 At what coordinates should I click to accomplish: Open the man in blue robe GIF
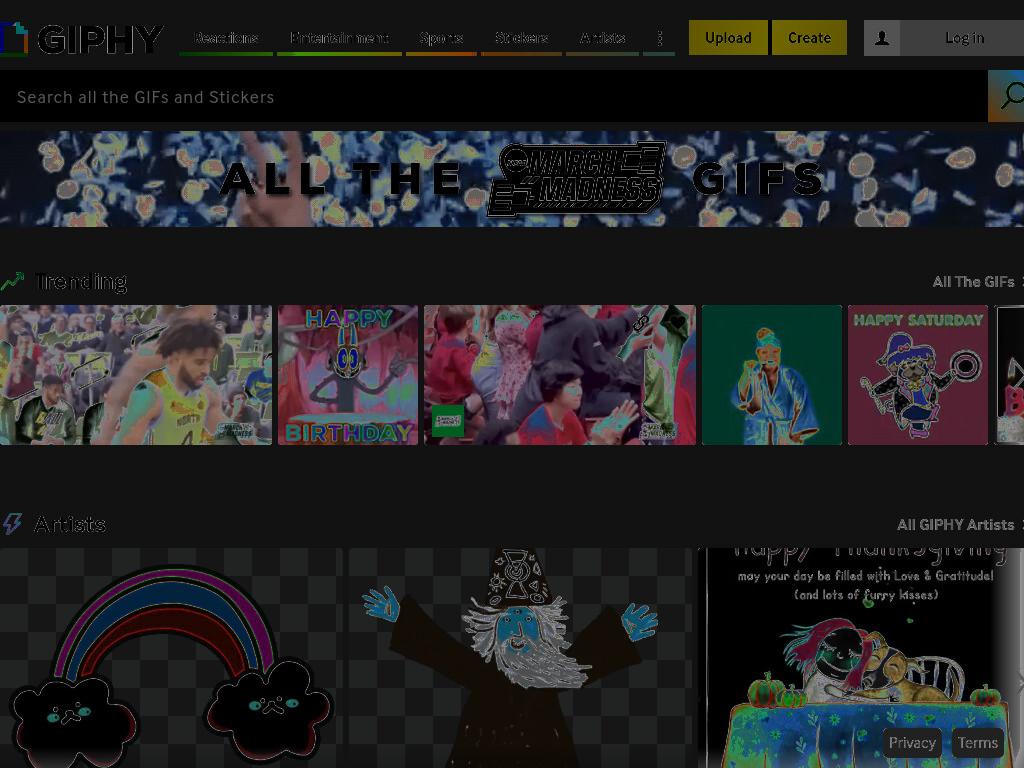[x=772, y=375]
